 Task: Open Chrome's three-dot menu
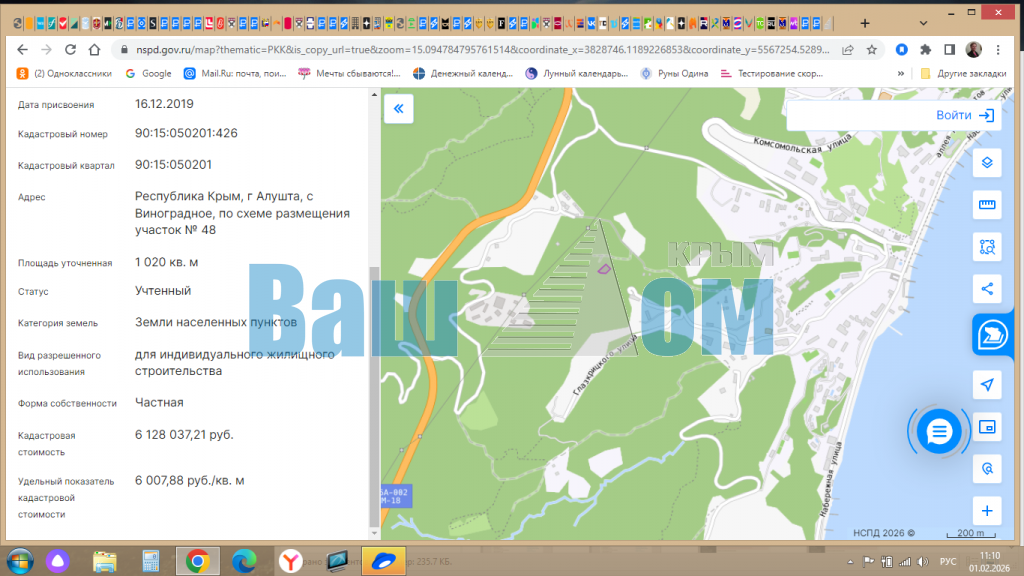pyautogui.click(x=1002, y=49)
